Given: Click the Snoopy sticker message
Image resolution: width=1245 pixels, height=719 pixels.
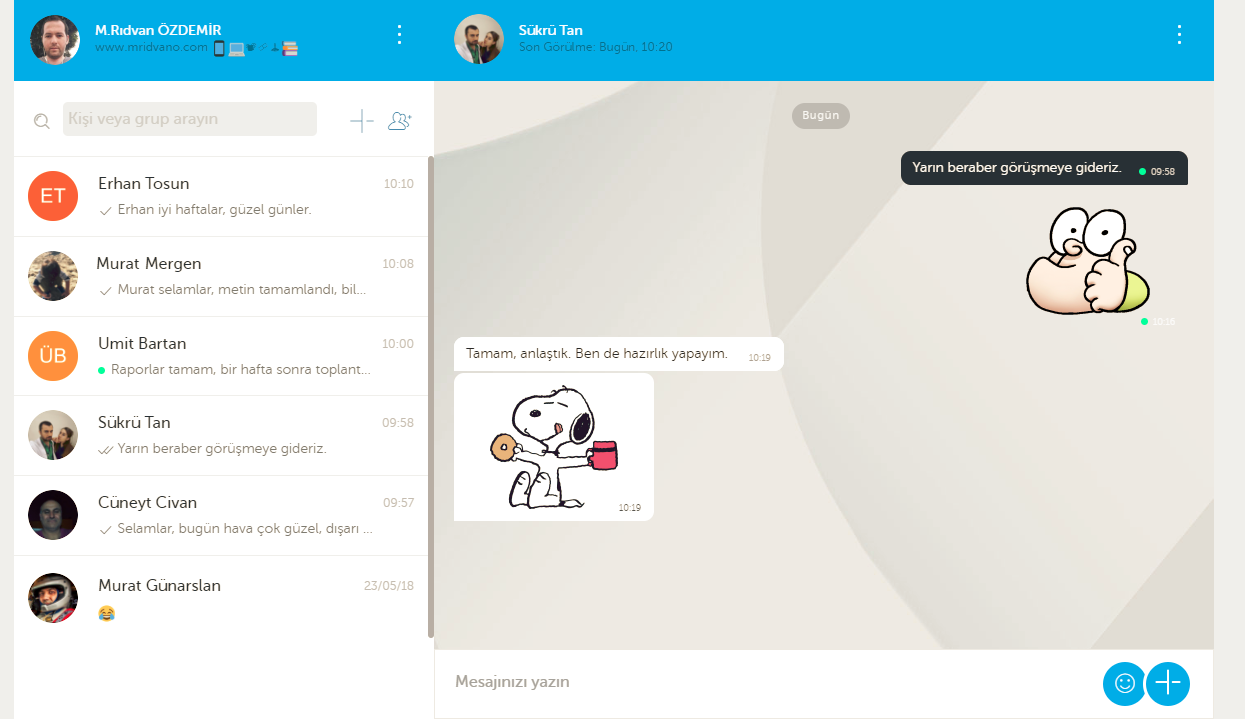Looking at the screenshot, I should click(x=554, y=447).
